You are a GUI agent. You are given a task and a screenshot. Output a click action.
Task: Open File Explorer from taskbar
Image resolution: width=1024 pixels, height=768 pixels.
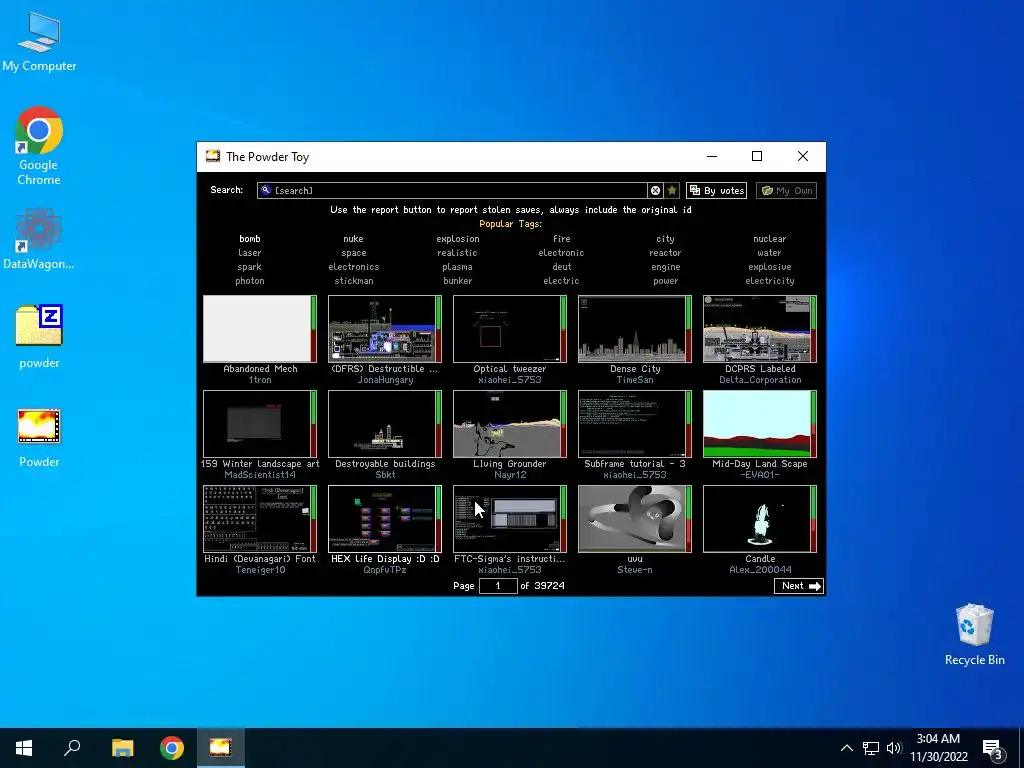click(122, 748)
